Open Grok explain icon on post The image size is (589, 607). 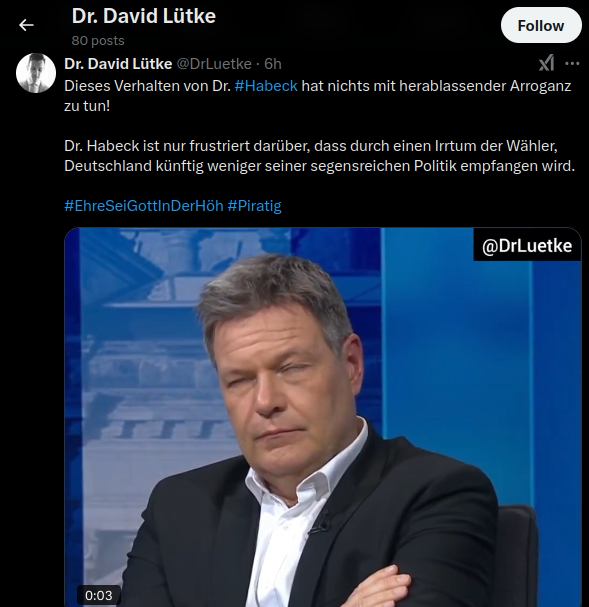546,63
